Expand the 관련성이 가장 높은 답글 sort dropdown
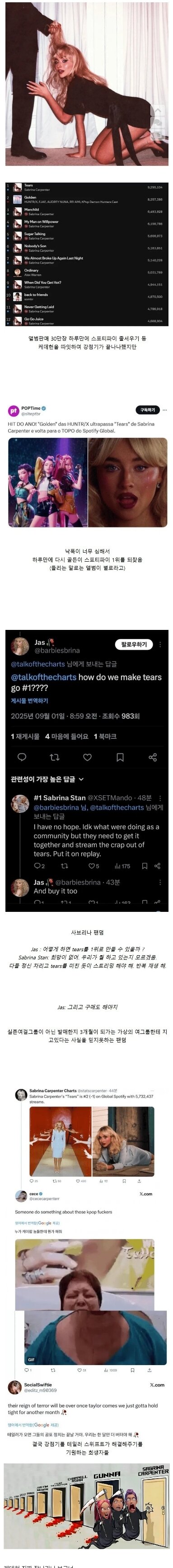This screenshot has height=1568, width=173. (x=47, y=779)
